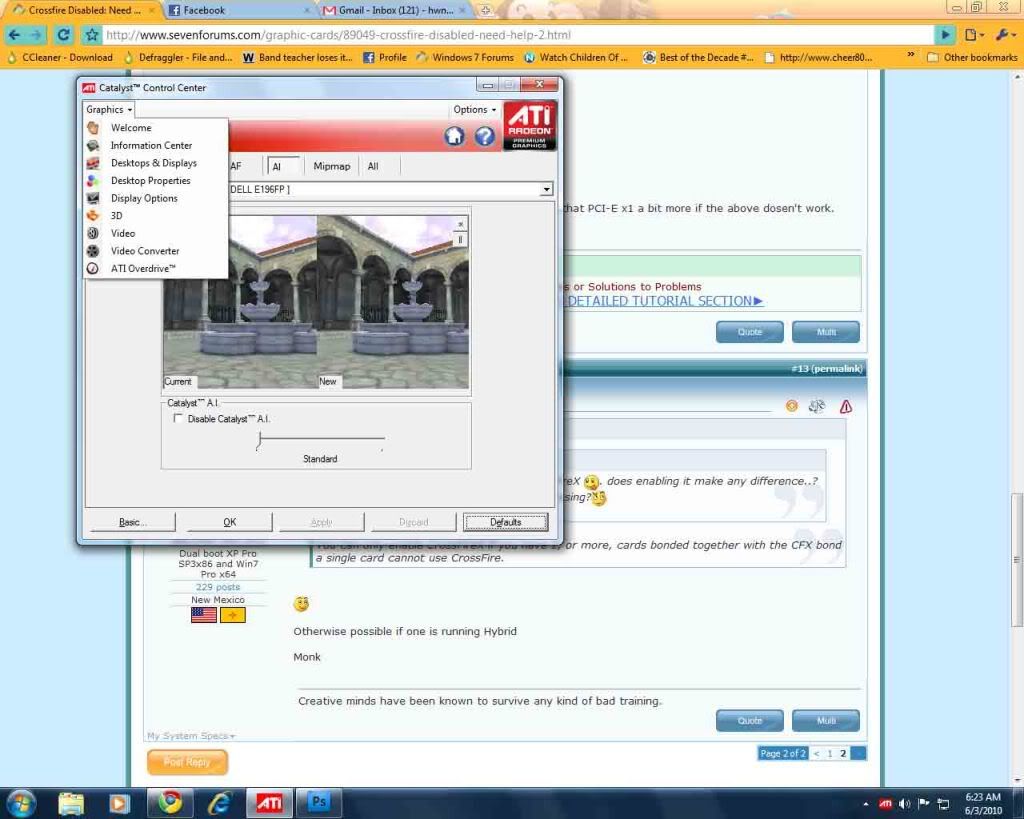Image resolution: width=1024 pixels, height=819 pixels.
Task: Switch to Photoshop in taskbar
Action: [319, 803]
